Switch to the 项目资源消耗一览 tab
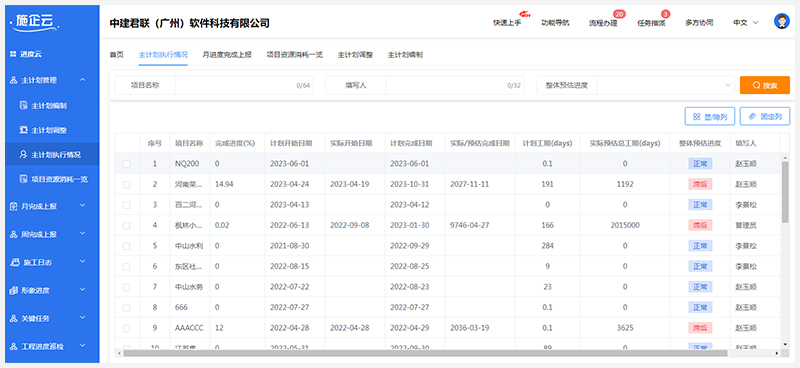 (x=295, y=55)
